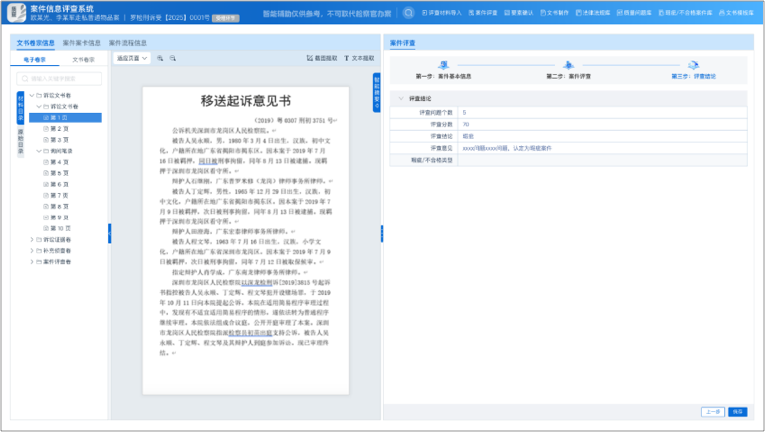This screenshot has width=765, height=432.
Task: Open 评查材料导入 in the top toolbar
Action: coord(442,13)
